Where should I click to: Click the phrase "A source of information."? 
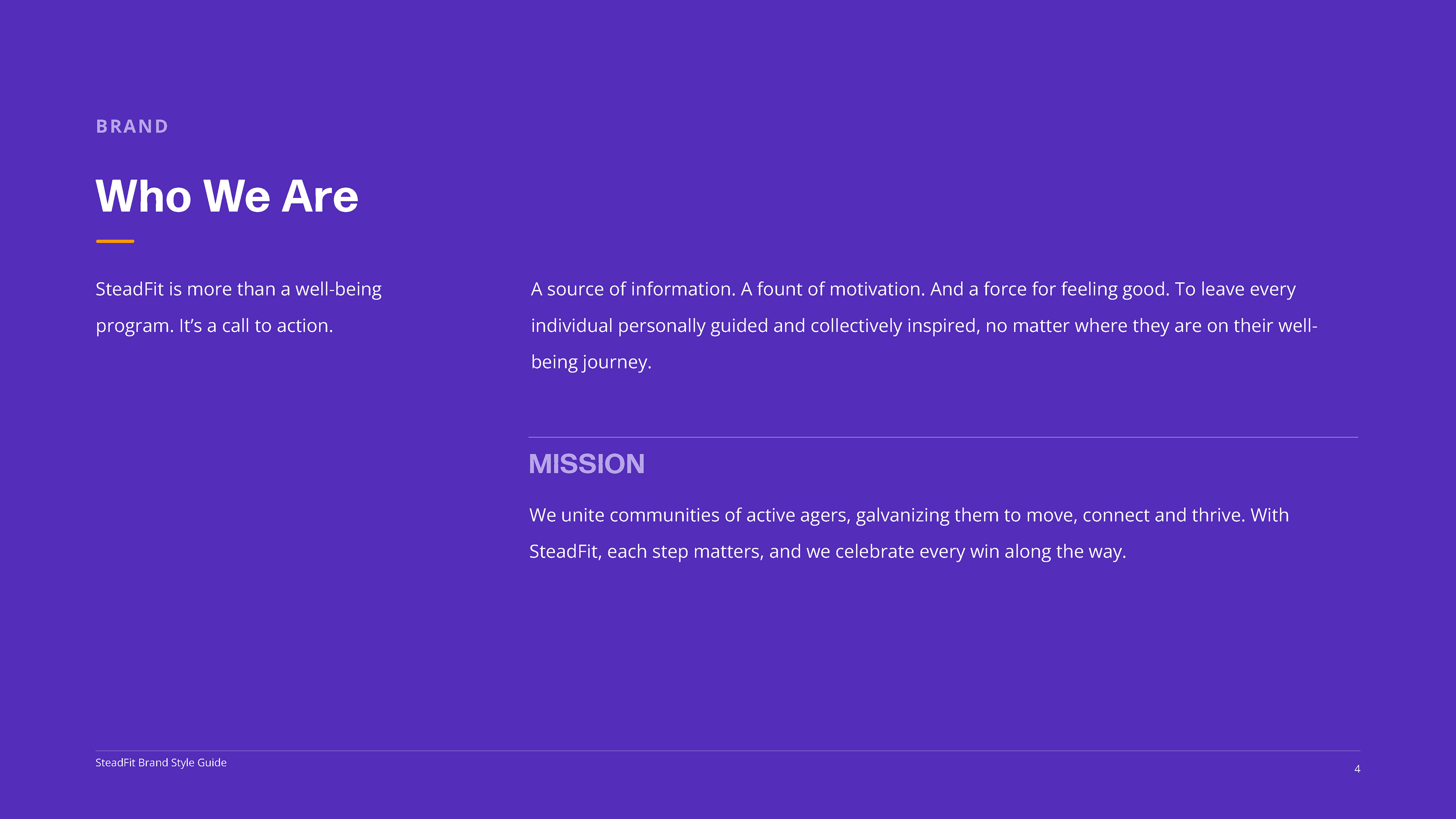coord(633,289)
